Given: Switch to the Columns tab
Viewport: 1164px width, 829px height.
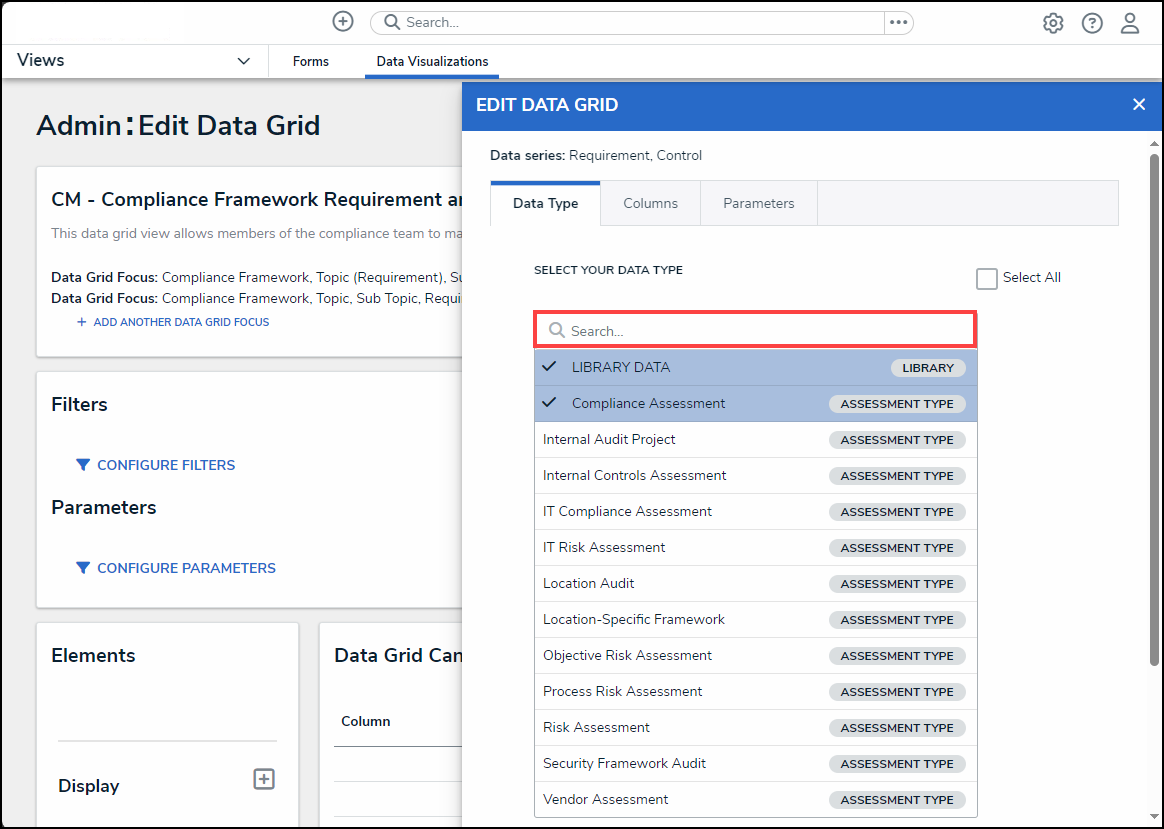Looking at the screenshot, I should [x=650, y=203].
